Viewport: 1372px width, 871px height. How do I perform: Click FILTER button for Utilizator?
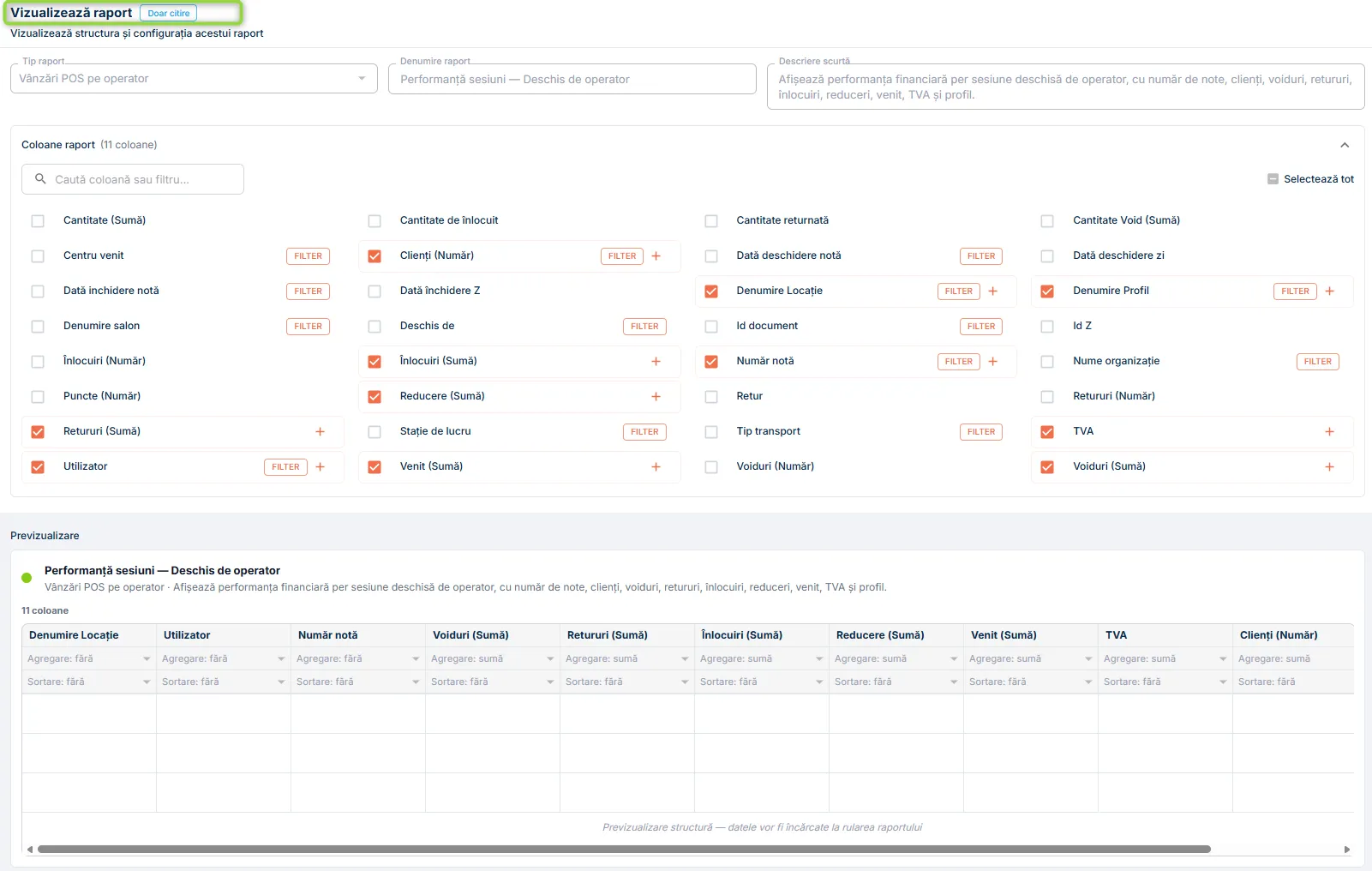(x=286, y=466)
